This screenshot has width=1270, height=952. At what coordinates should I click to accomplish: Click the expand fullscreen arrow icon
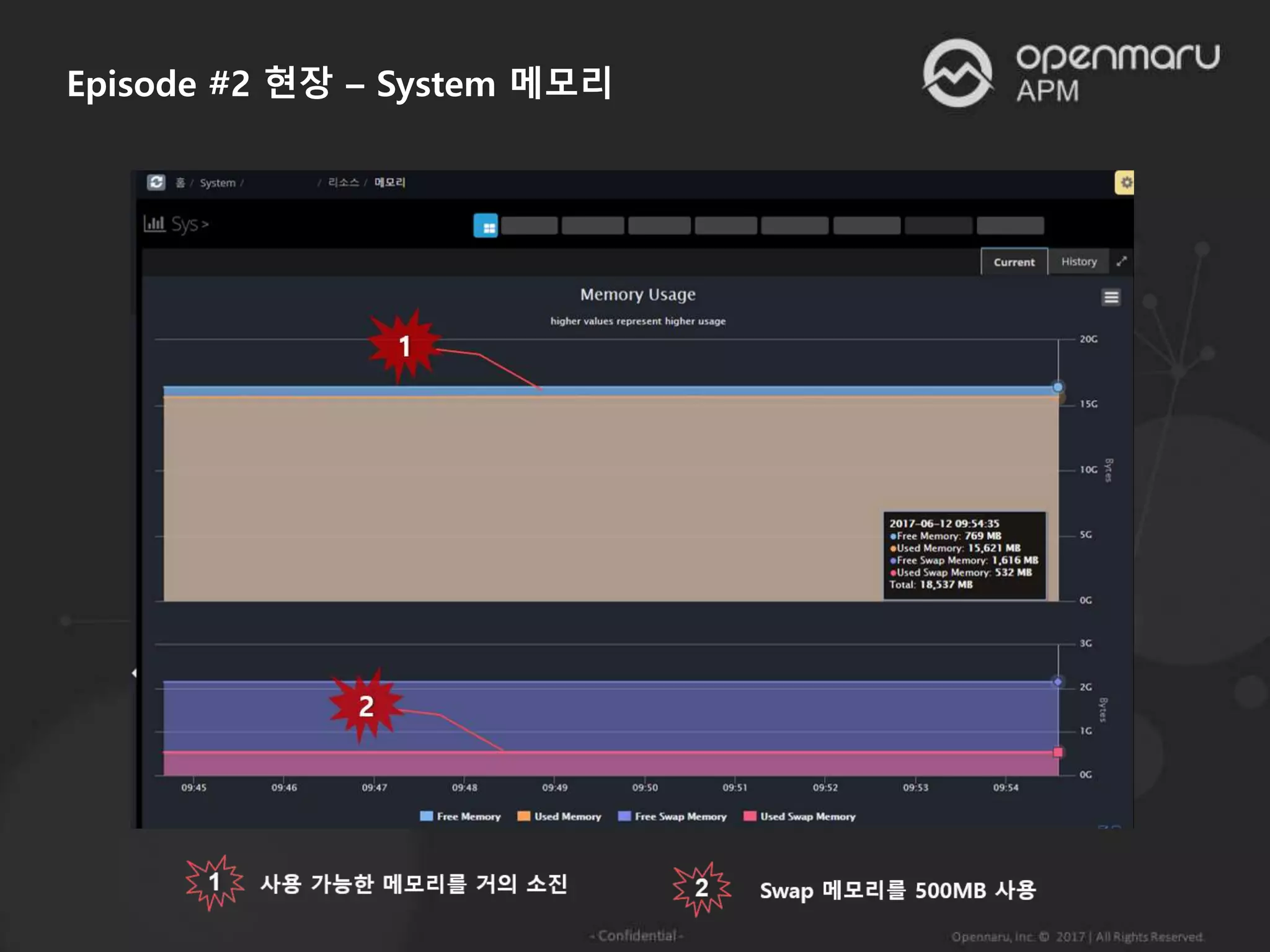[1121, 262]
